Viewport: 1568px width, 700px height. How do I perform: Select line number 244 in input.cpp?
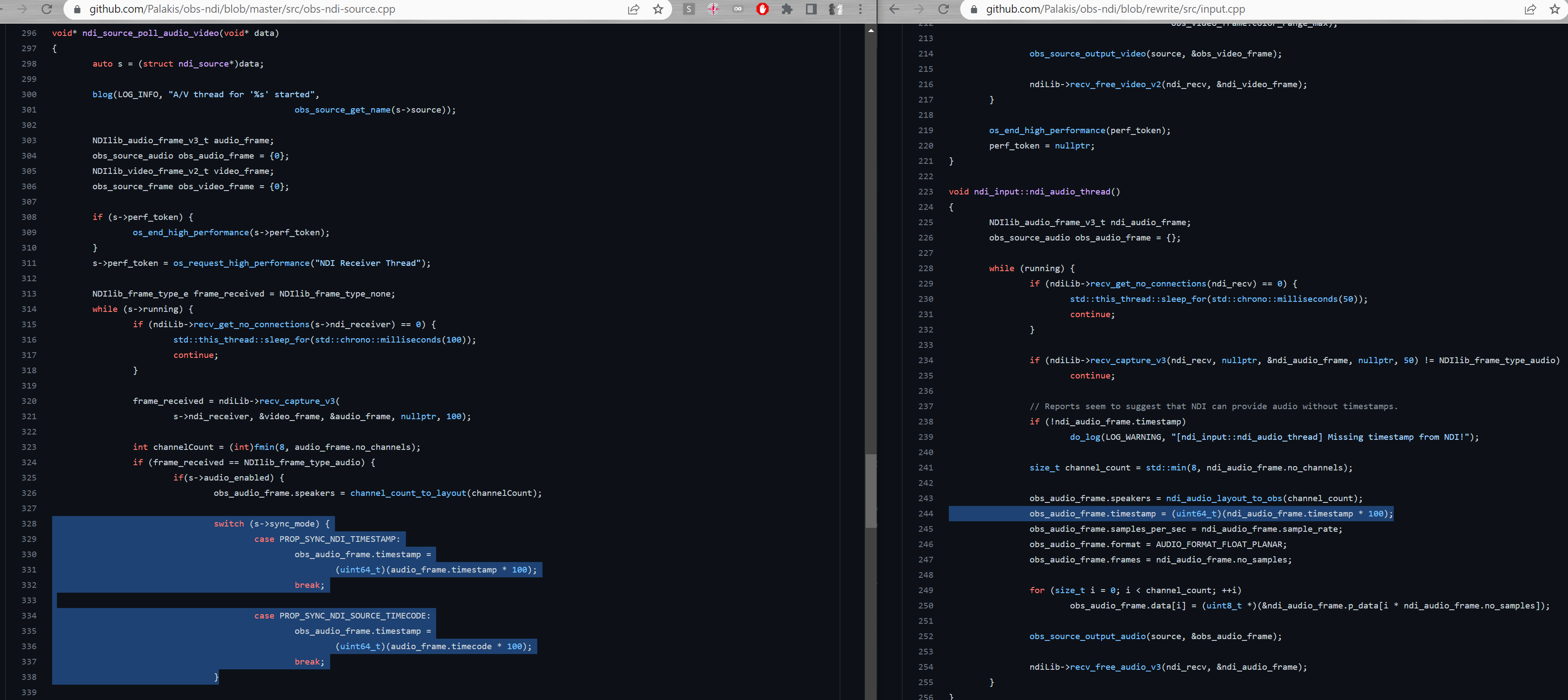926,514
